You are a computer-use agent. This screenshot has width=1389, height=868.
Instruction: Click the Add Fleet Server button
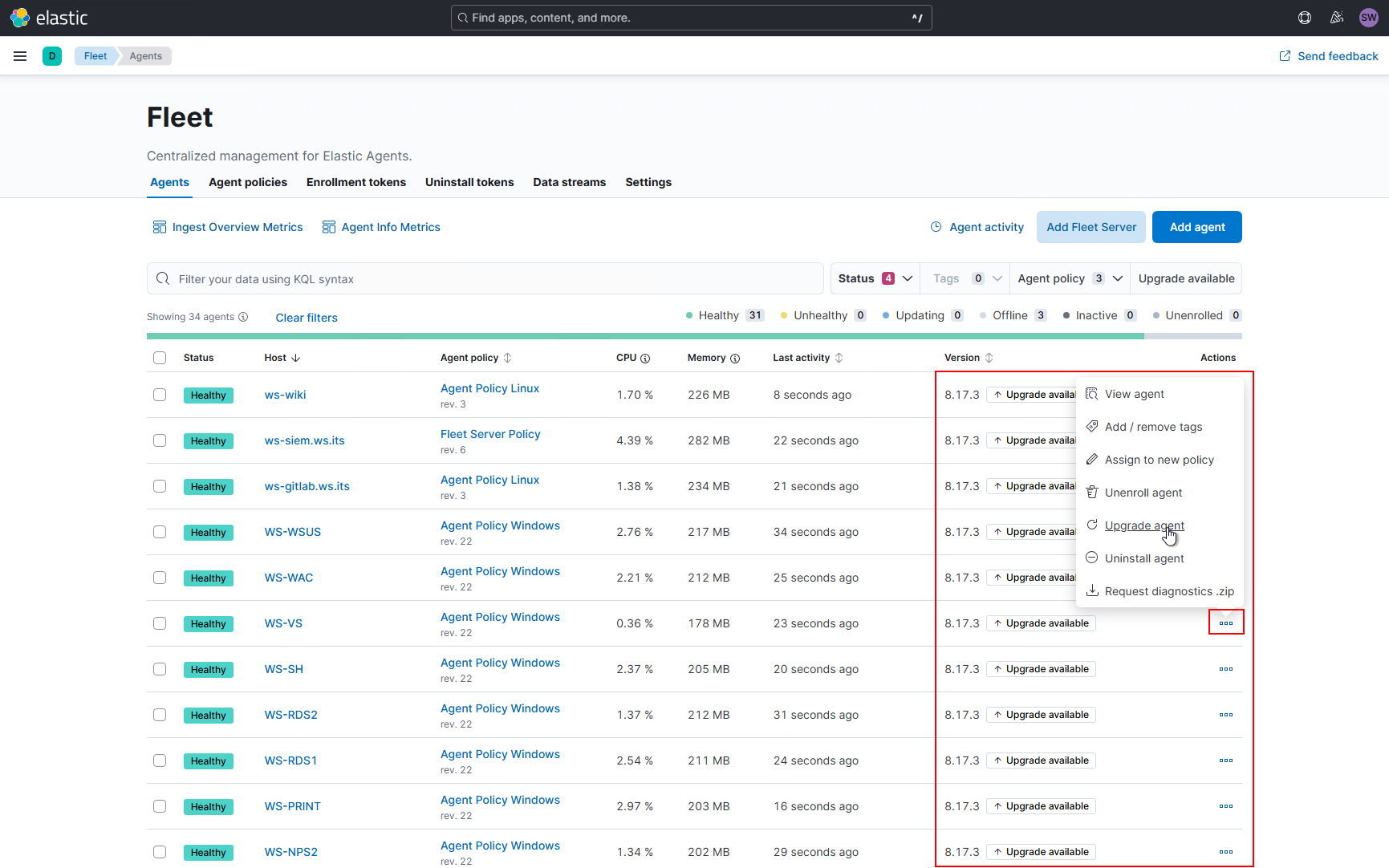pos(1091,227)
